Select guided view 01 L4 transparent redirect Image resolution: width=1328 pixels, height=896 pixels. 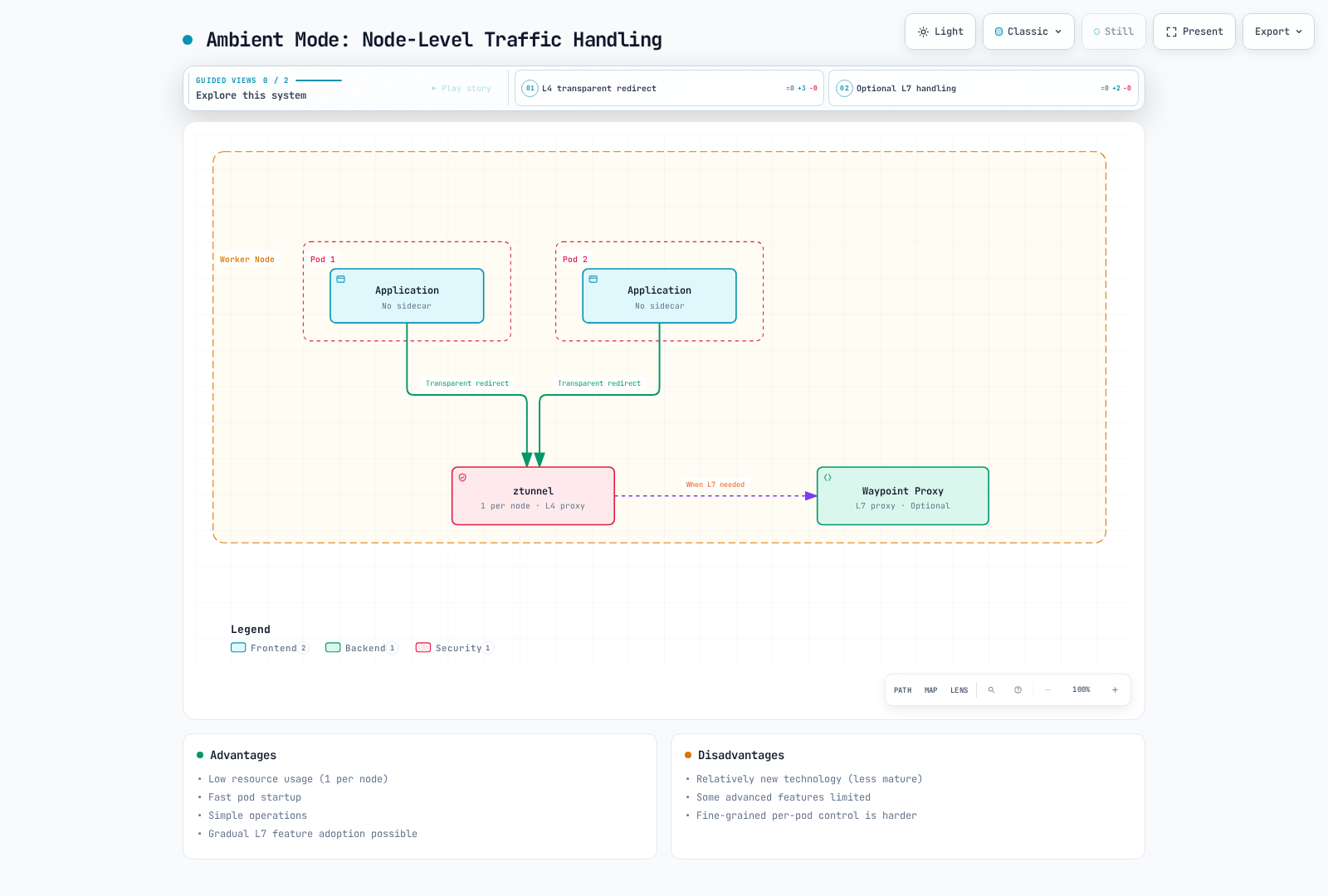point(669,88)
